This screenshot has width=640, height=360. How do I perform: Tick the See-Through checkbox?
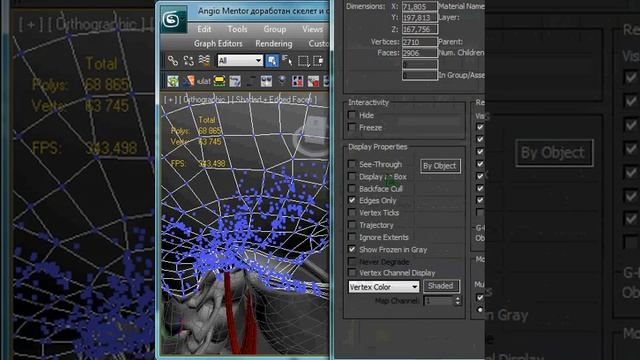pyautogui.click(x=352, y=164)
